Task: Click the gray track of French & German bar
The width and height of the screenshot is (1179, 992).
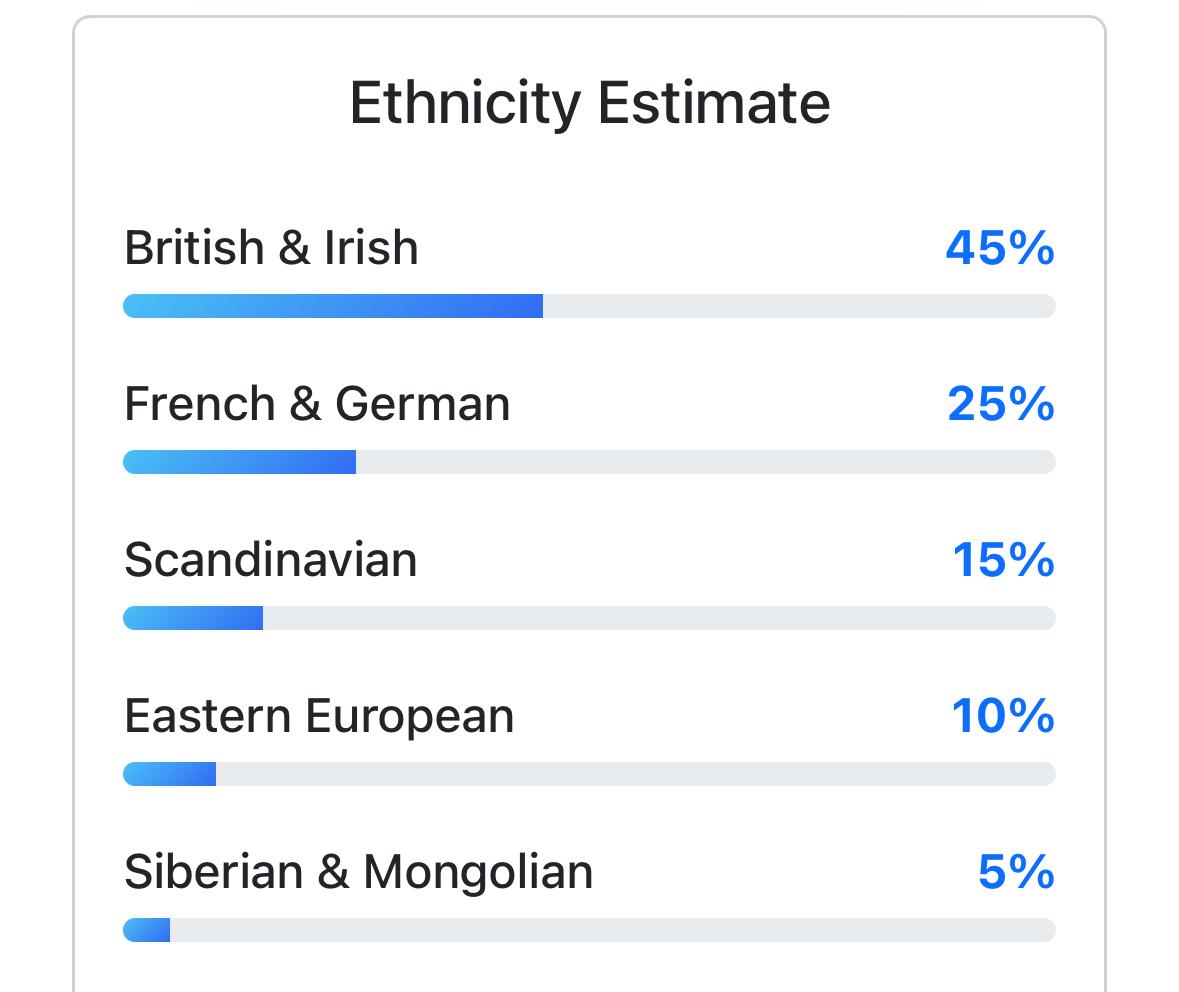Action: pos(705,462)
